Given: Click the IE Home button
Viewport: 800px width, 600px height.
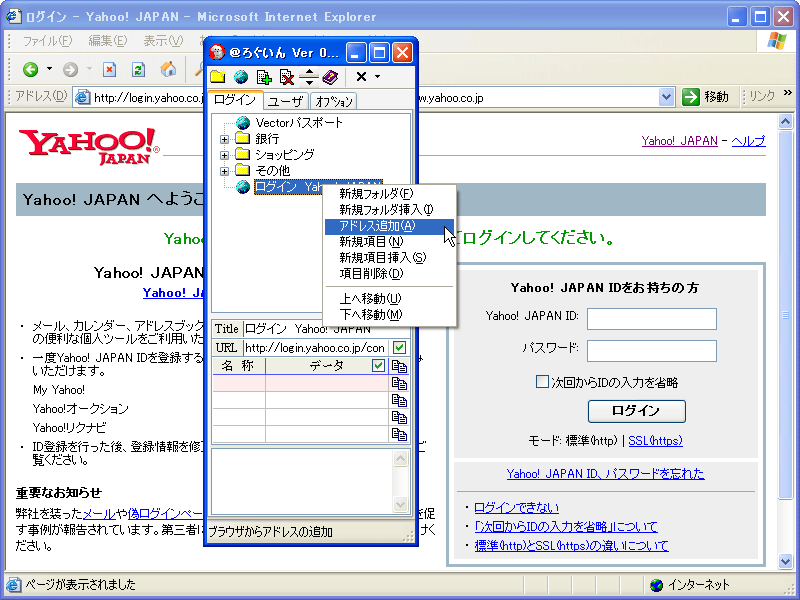Looking at the screenshot, I should [168, 69].
